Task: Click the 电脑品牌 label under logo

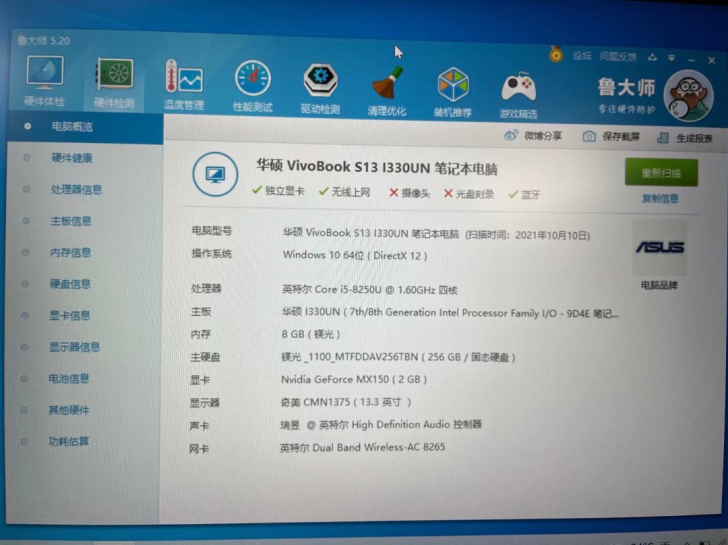Action: tap(659, 285)
